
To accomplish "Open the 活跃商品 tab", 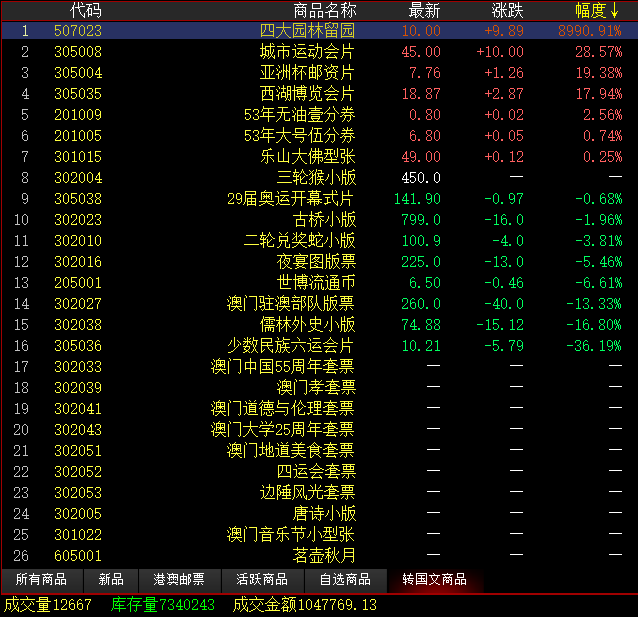I will point(262,580).
